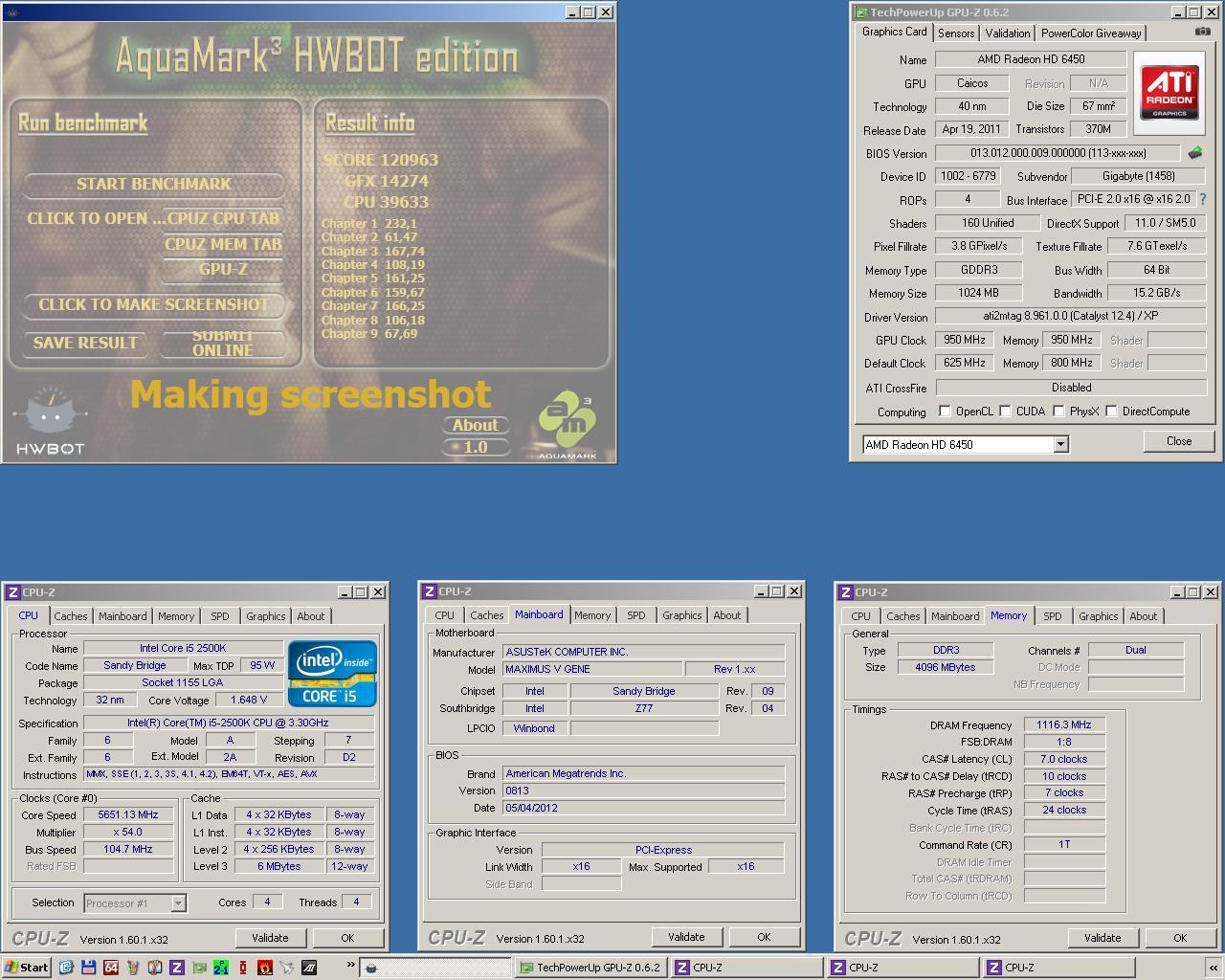1225x980 pixels.
Task: Enable the DirectCompute checkbox in GPU-Z
Action: (x=1111, y=412)
